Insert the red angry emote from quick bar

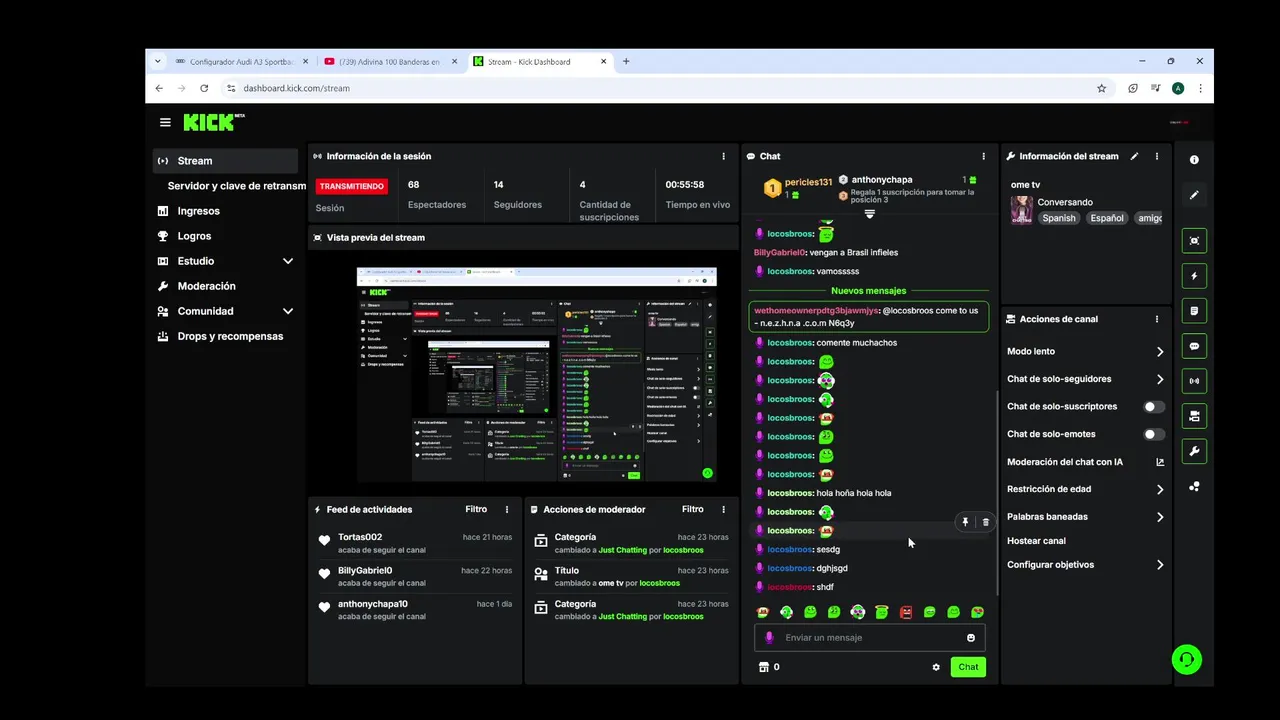(x=906, y=612)
